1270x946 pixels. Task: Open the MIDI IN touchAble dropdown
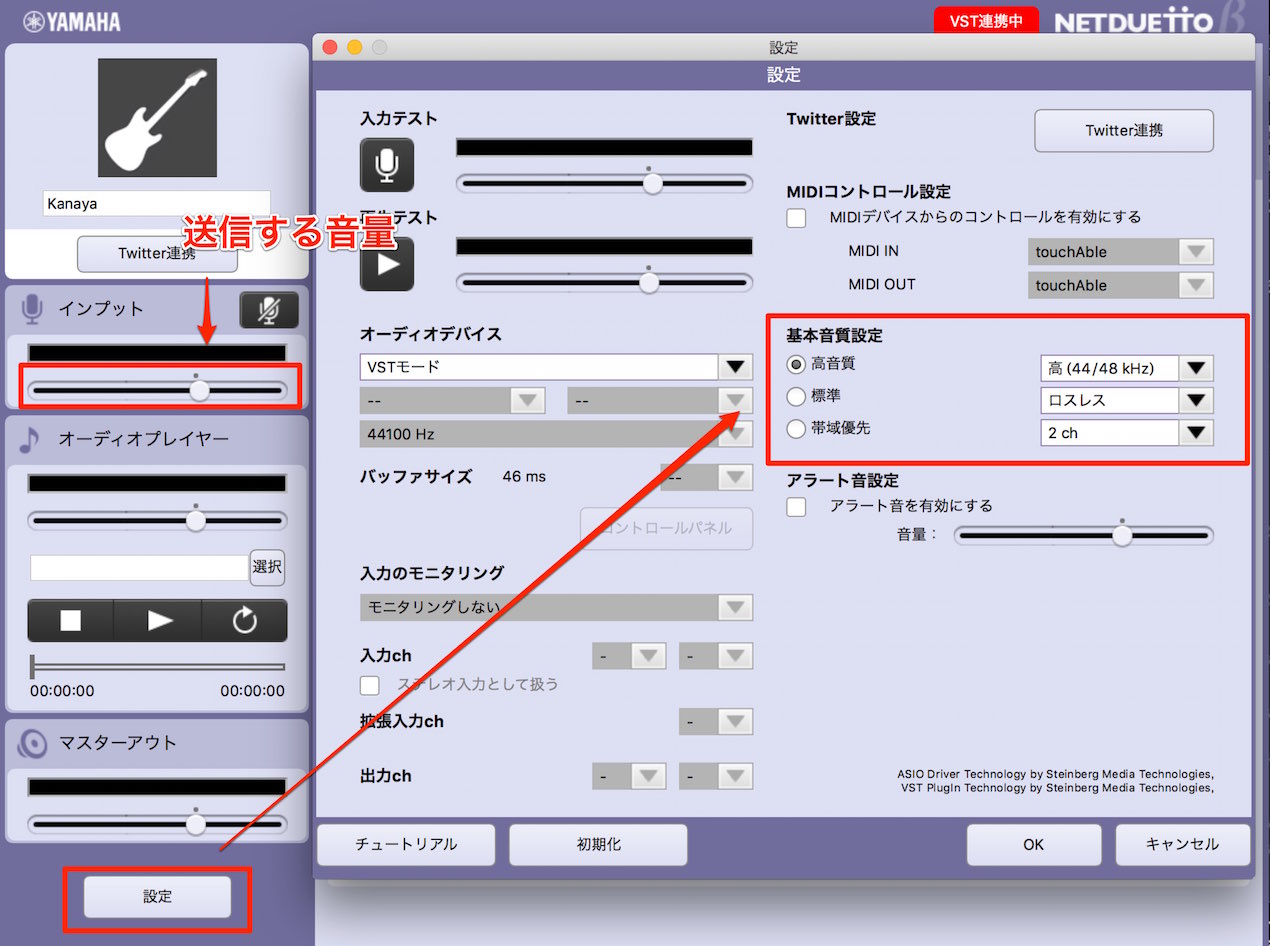pyautogui.click(x=1121, y=252)
